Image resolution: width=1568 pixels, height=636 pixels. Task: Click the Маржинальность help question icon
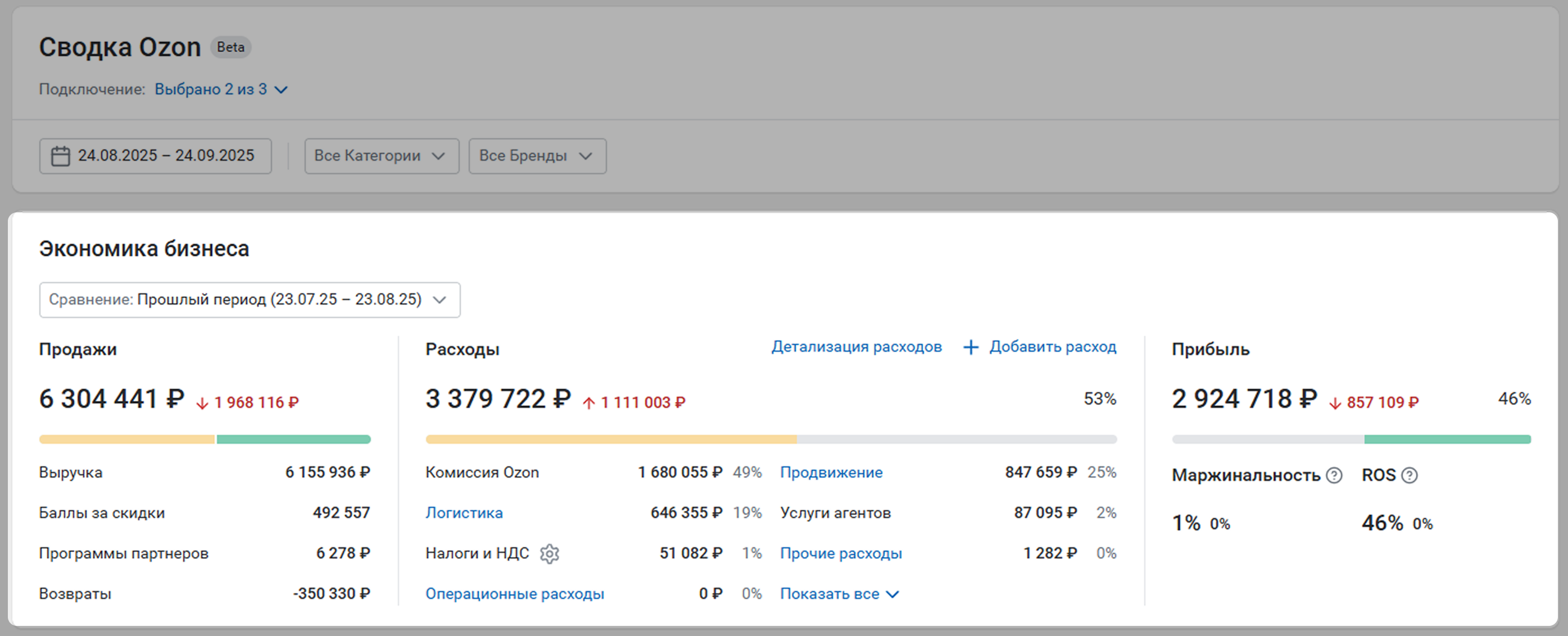tap(1334, 475)
